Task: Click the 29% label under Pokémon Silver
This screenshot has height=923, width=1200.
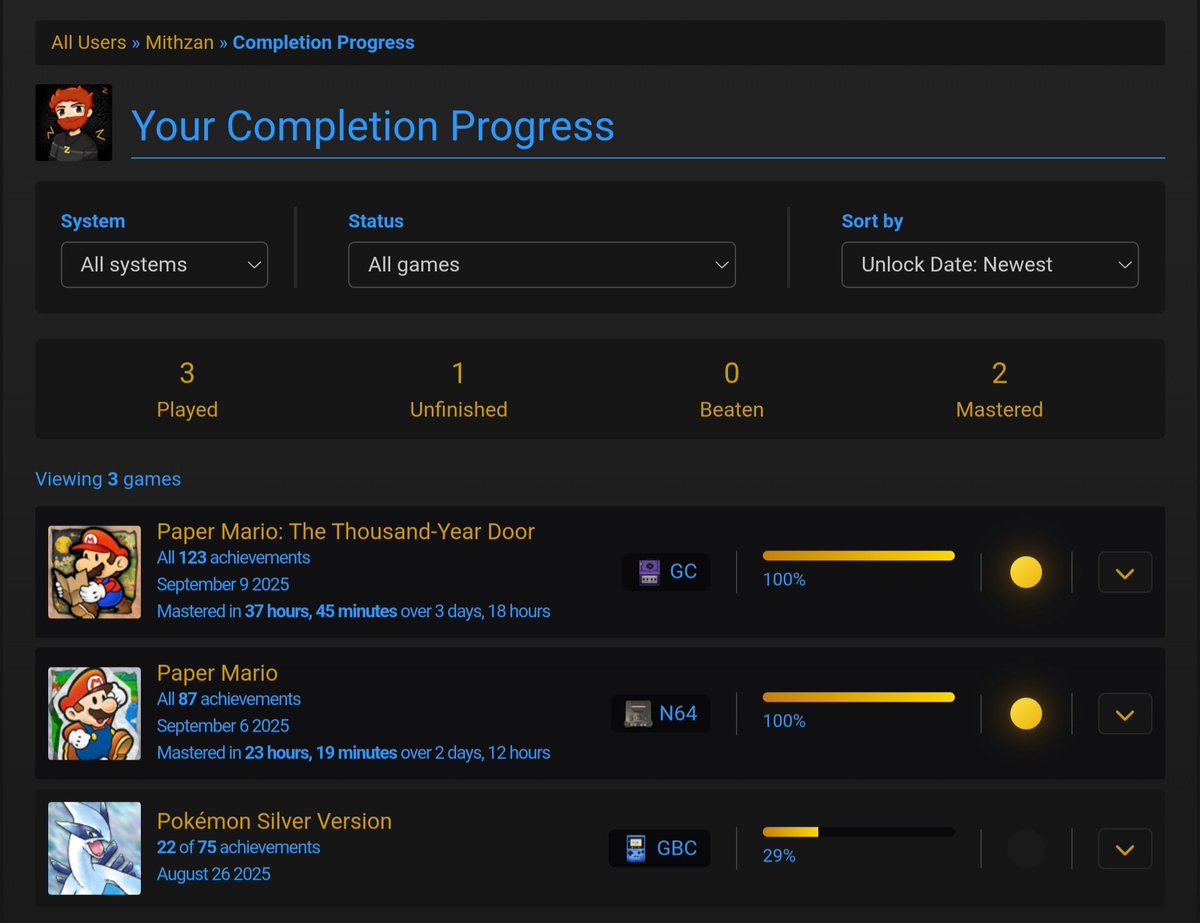Action: pos(779,856)
